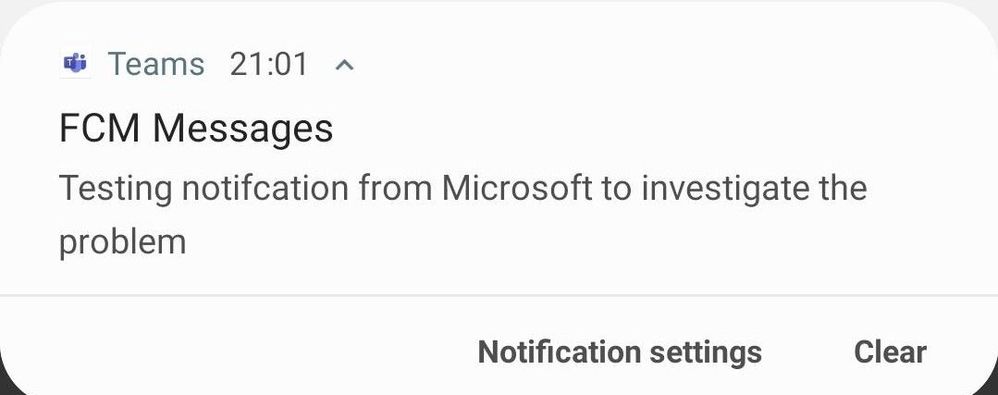Tap the misspelled word 'notifcation' in body

[265, 188]
